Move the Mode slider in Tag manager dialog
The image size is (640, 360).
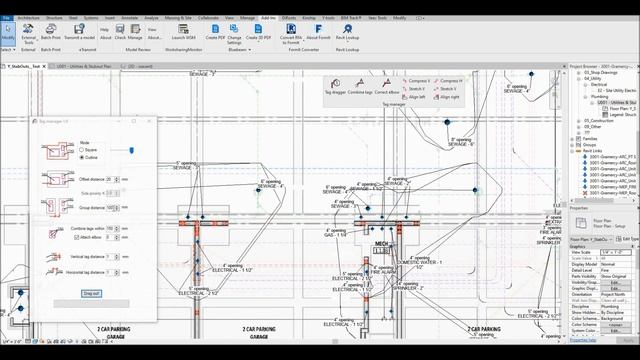[131, 150]
